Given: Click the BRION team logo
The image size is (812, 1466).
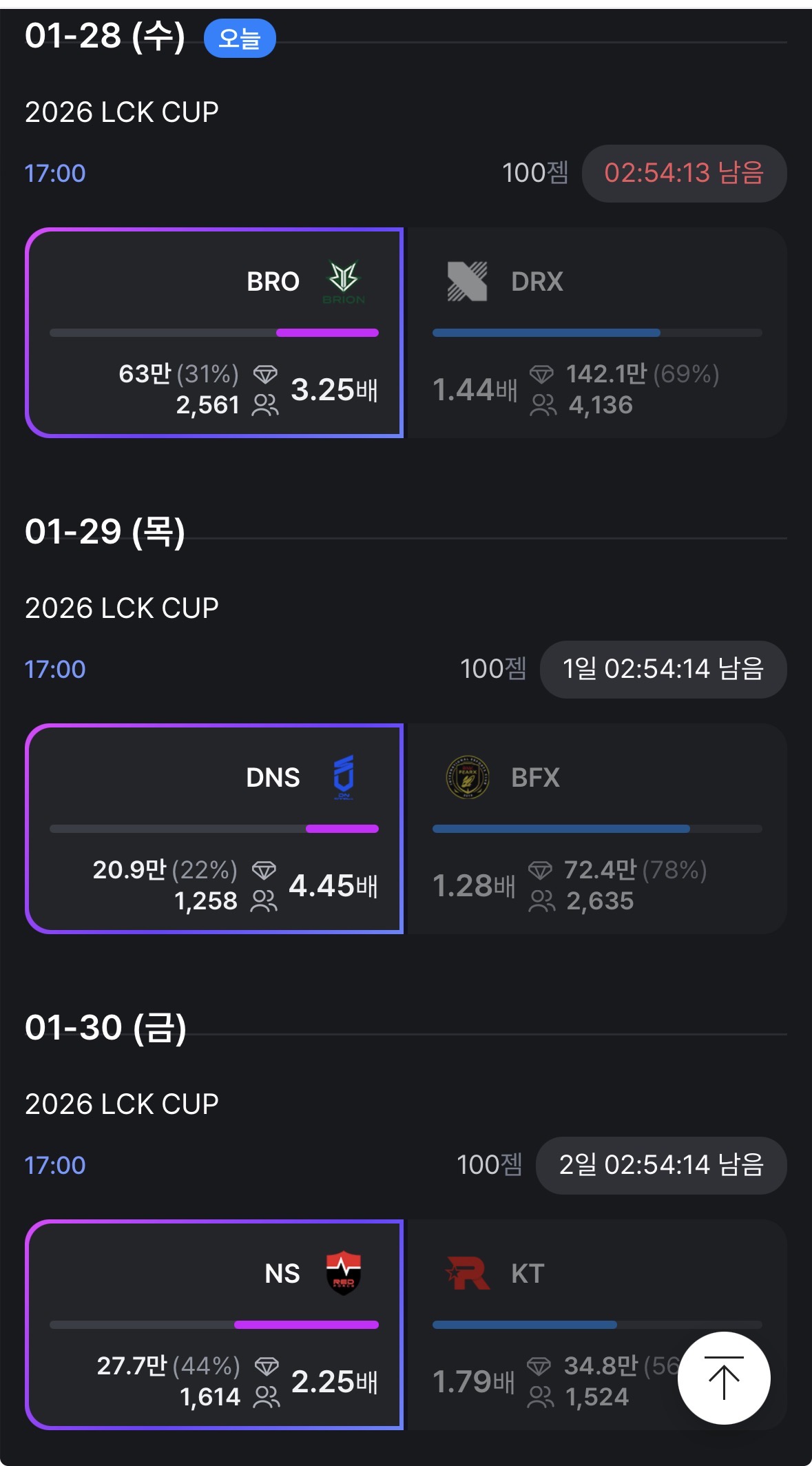Looking at the screenshot, I should pos(343,281).
